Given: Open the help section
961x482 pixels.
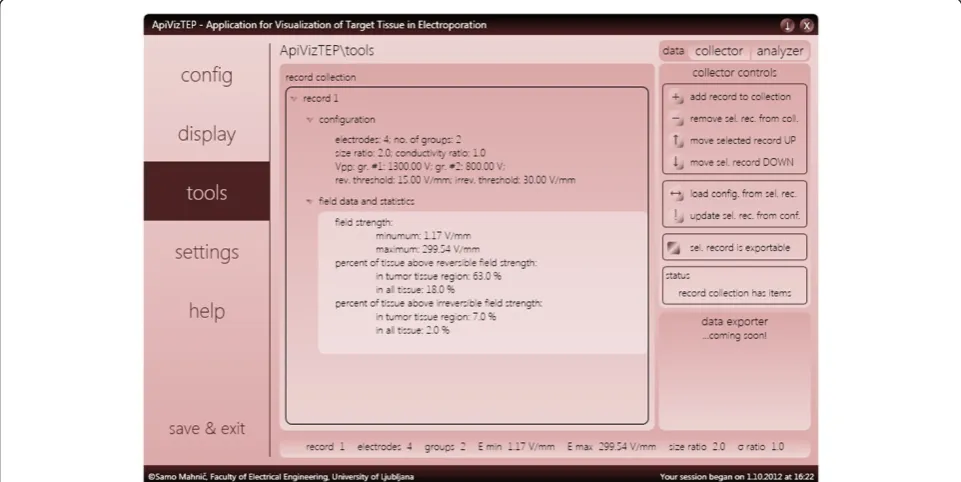Looking at the screenshot, I should [x=207, y=310].
